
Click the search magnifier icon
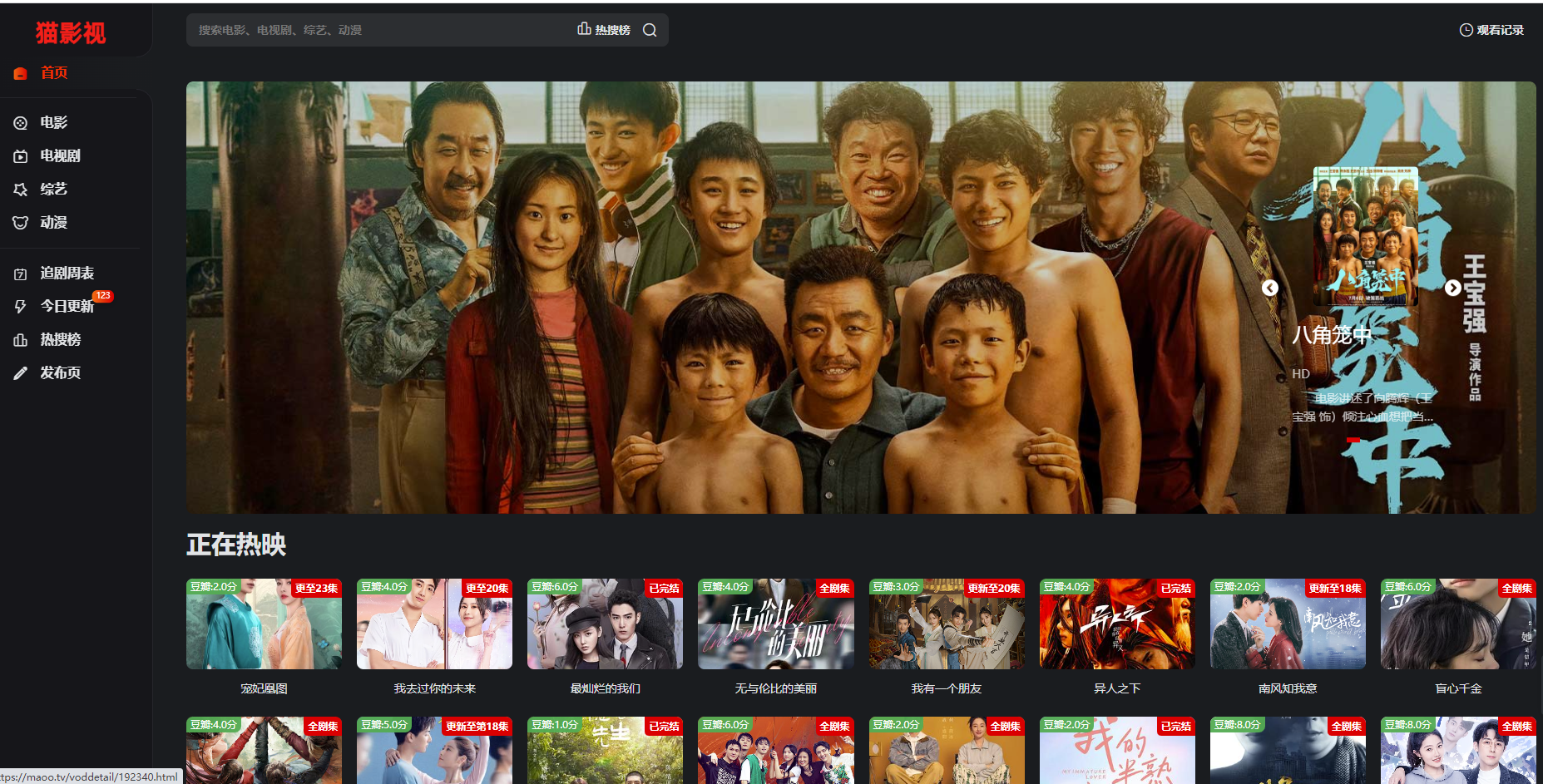[650, 30]
